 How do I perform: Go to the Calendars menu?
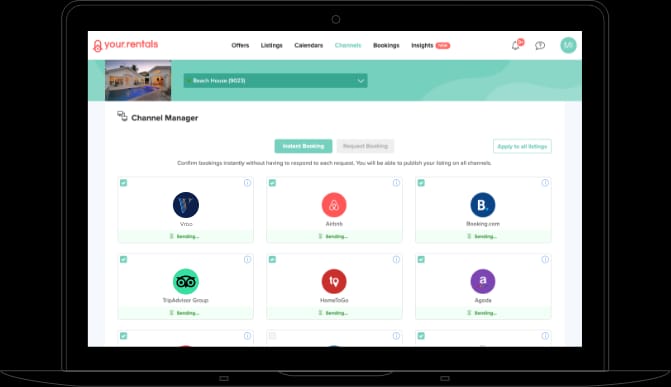point(309,45)
